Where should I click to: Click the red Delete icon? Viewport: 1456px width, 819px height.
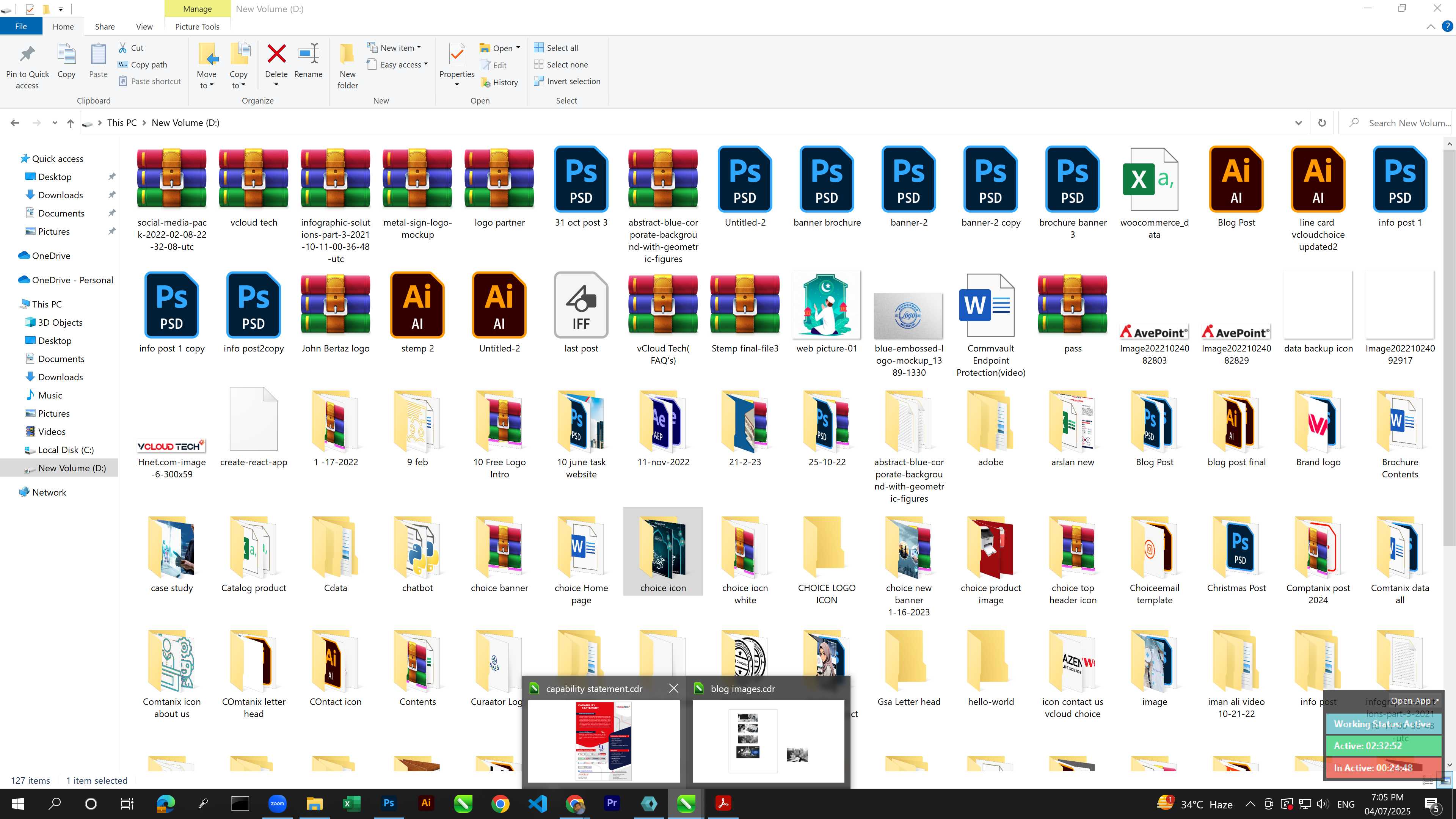tap(276, 54)
